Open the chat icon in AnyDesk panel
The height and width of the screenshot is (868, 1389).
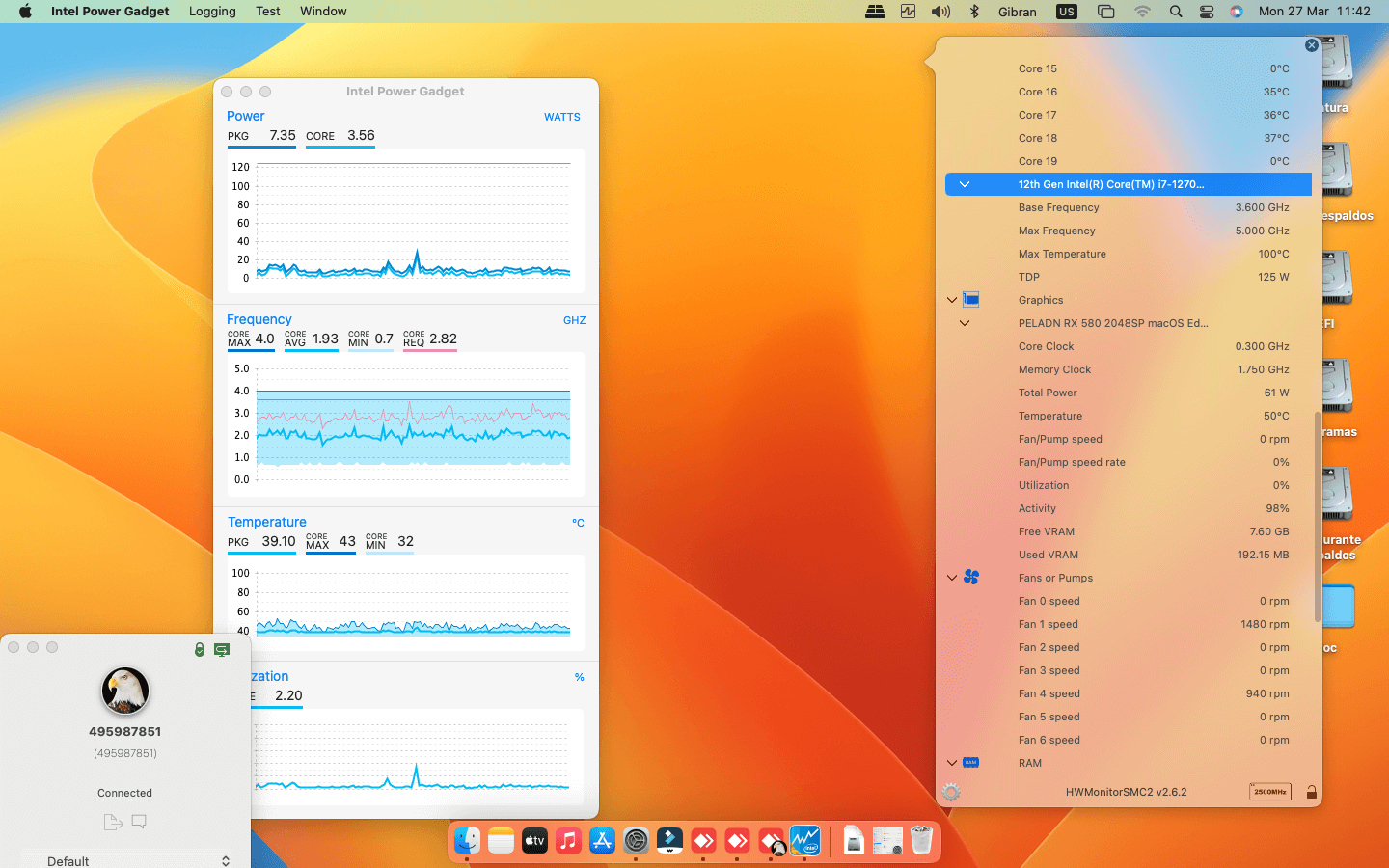139,822
